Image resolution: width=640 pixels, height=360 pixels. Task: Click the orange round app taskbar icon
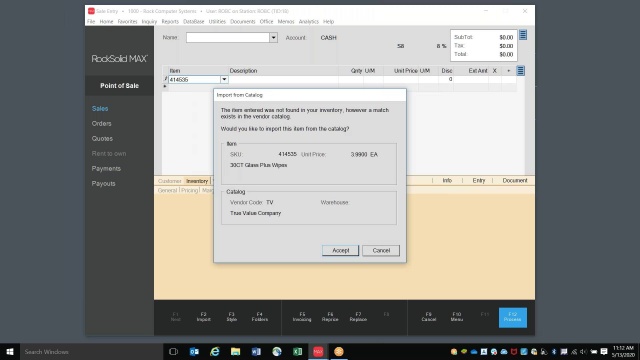[x=339, y=351]
